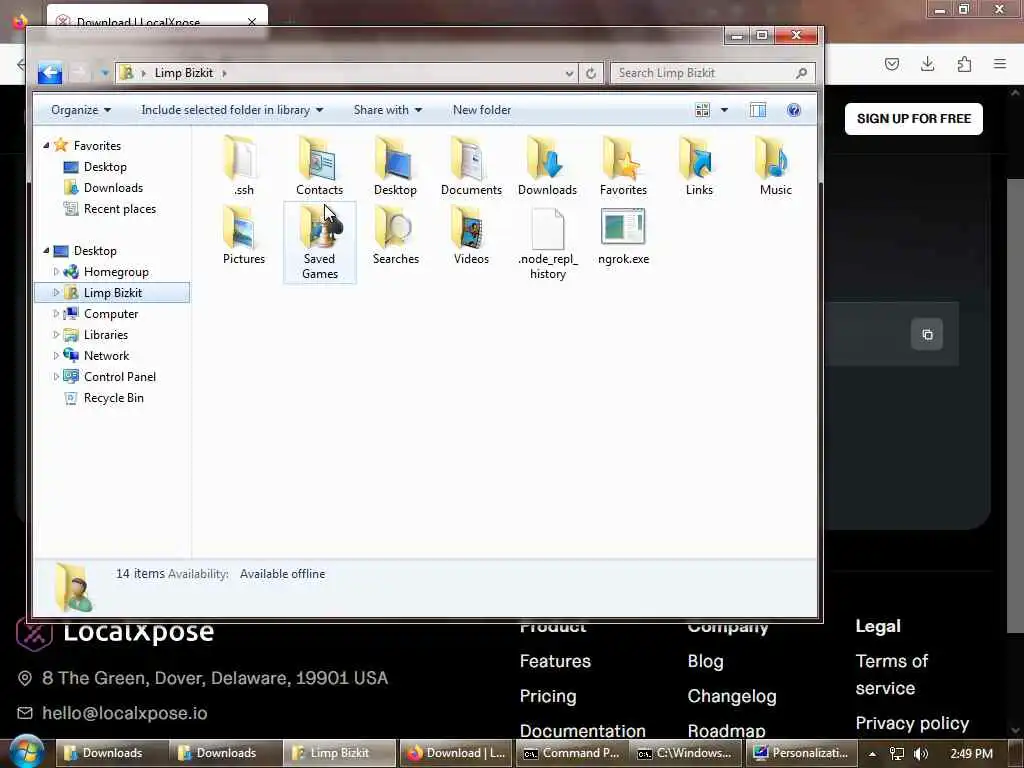Open the Organize dropdown menu
Image resolution: width=1024 pixels, height=768 pixels.
pos(81,110)
